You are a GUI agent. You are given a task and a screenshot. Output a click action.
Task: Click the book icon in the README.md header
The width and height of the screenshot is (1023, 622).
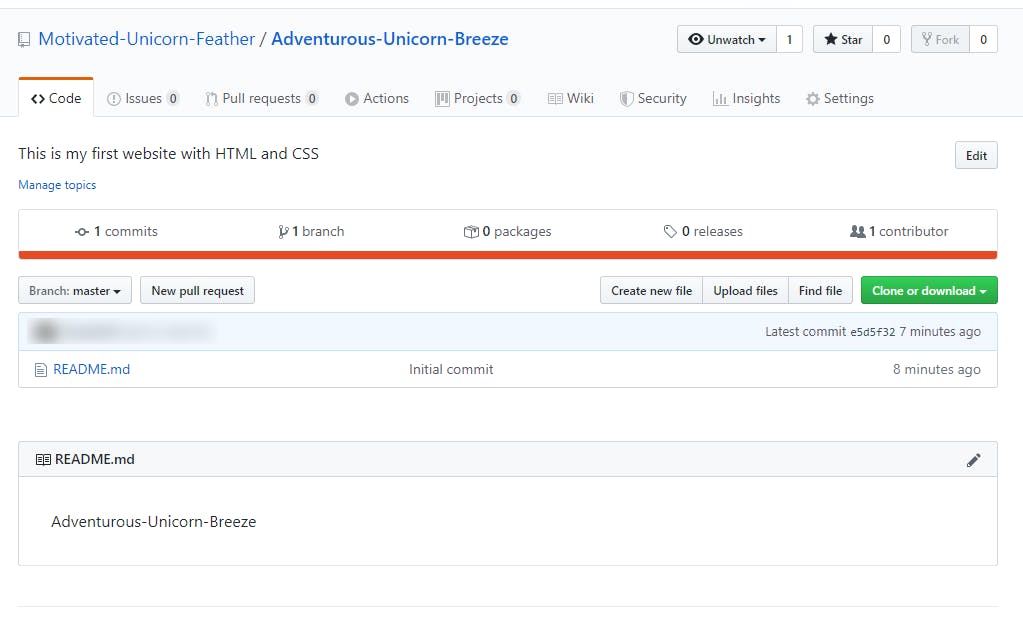click(43, 459)
